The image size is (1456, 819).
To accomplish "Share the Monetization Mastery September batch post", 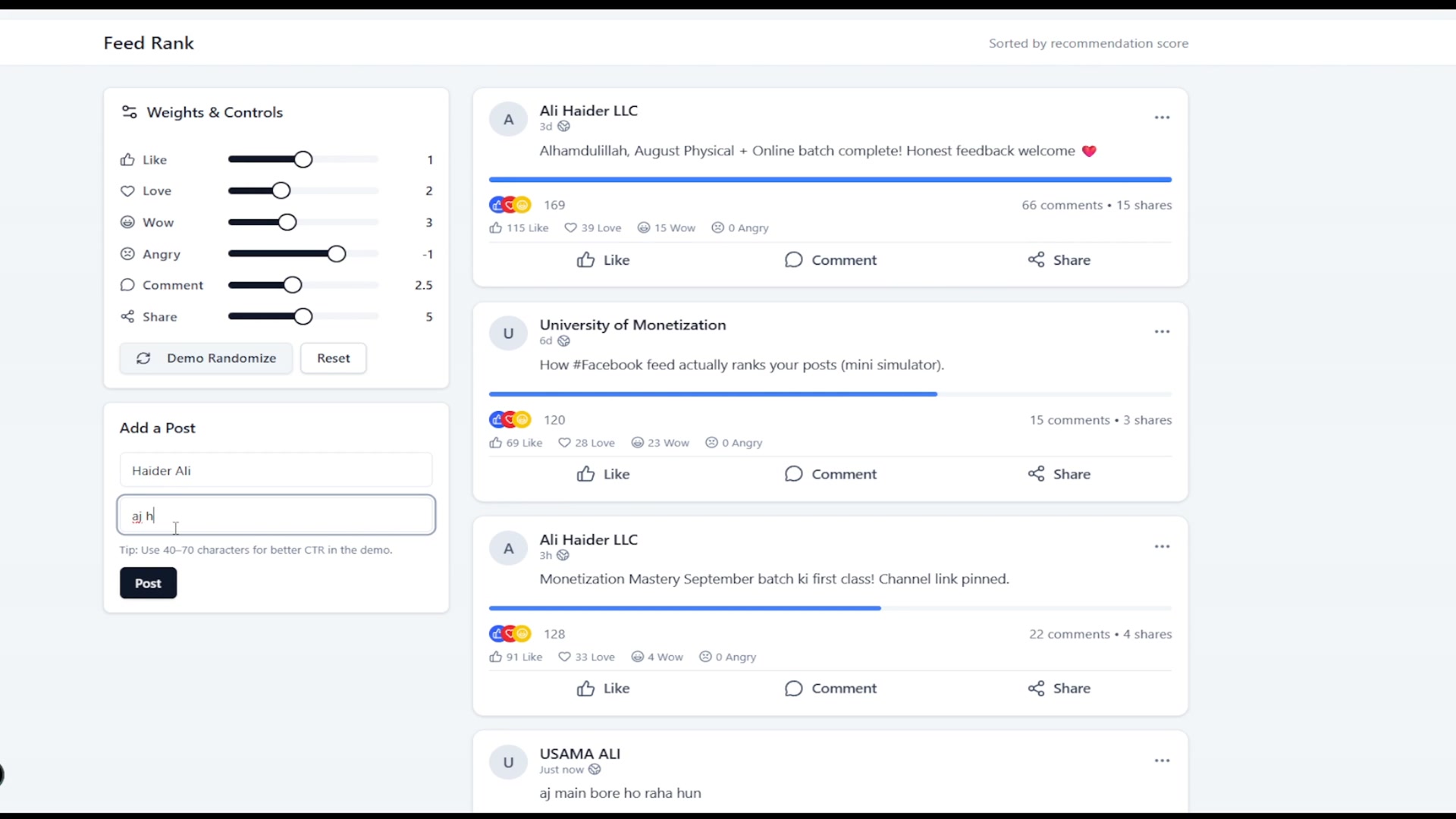I will pos(1059,689).
